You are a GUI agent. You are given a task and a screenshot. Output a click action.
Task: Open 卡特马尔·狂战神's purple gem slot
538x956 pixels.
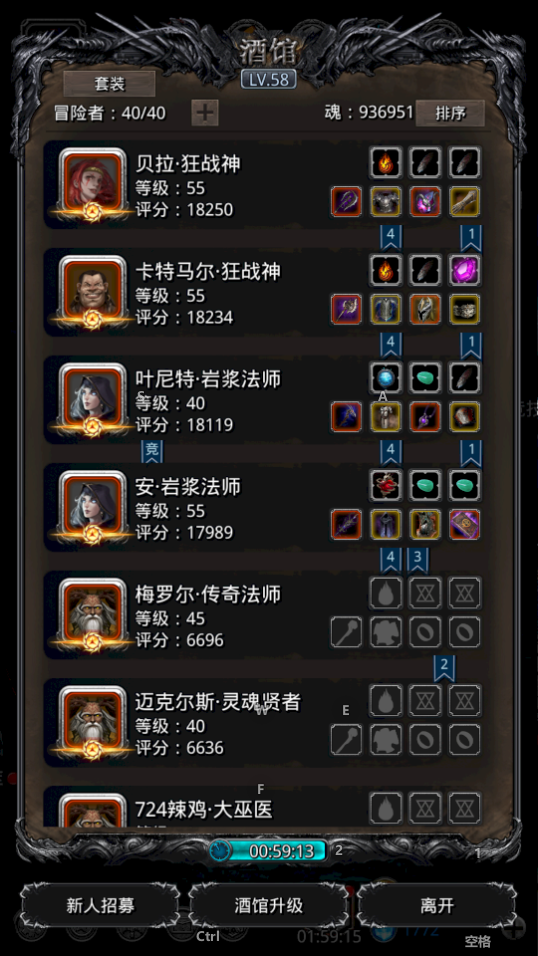[x=464, y=269]
